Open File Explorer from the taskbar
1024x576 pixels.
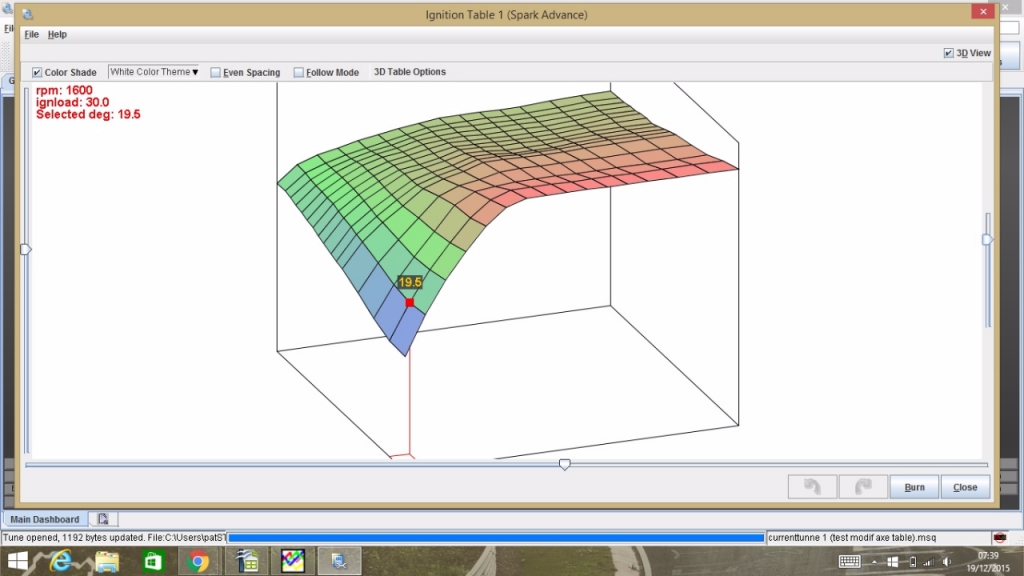[x=107, y=561]
